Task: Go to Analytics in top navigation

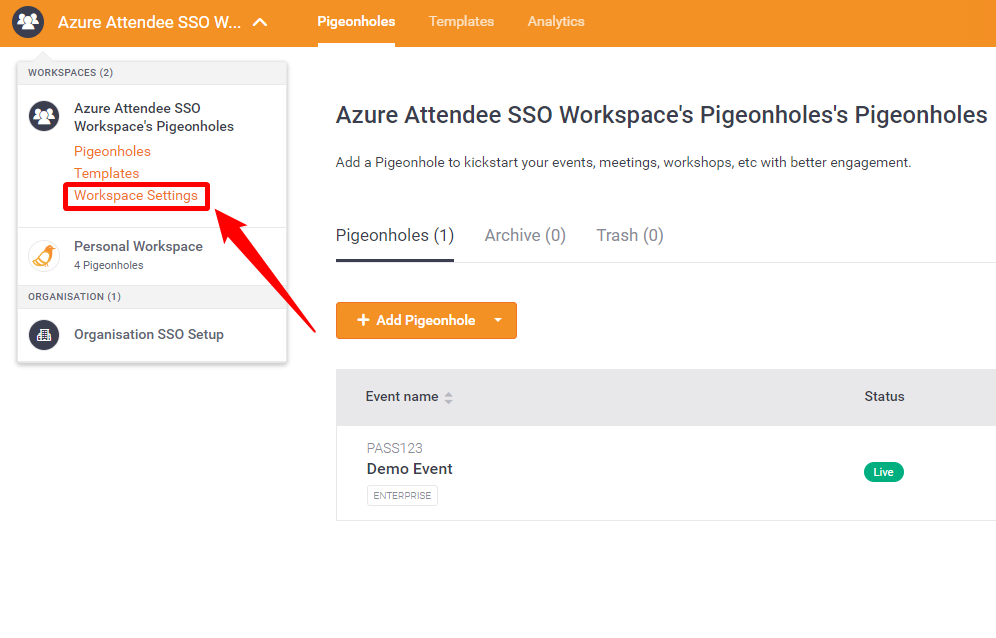Action: pos(556,22)
